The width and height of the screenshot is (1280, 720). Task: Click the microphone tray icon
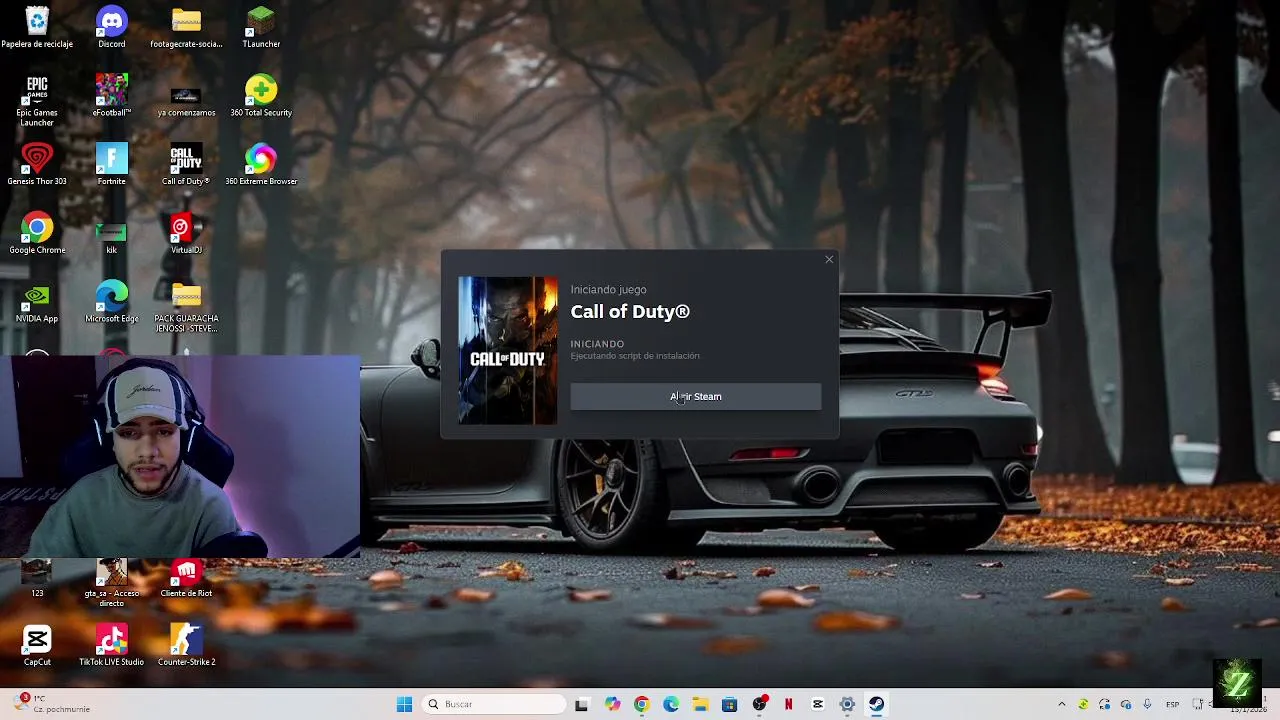[1147, 704]
